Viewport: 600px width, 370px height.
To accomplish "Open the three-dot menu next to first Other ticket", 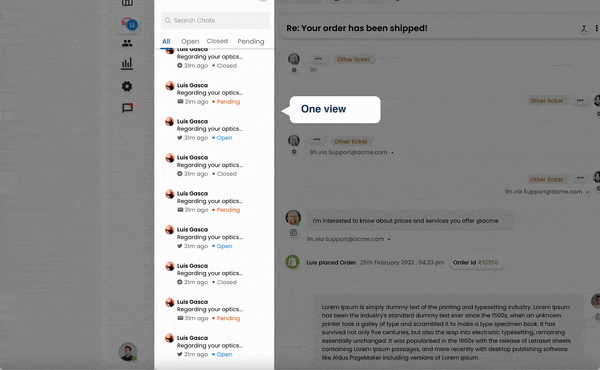I will click(x=318, y=59).
